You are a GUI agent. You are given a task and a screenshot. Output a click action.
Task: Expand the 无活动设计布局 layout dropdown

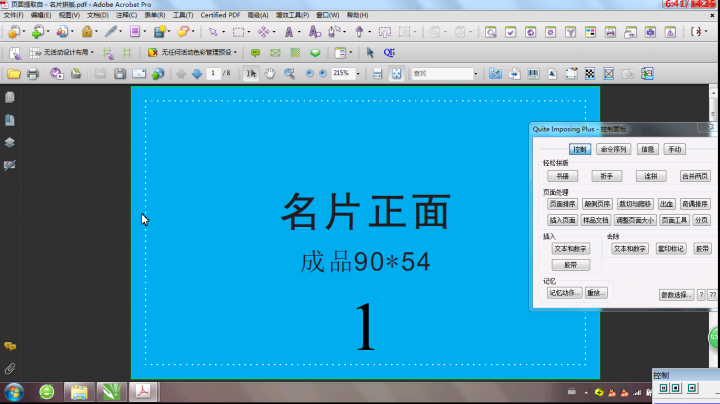[93, 52]
